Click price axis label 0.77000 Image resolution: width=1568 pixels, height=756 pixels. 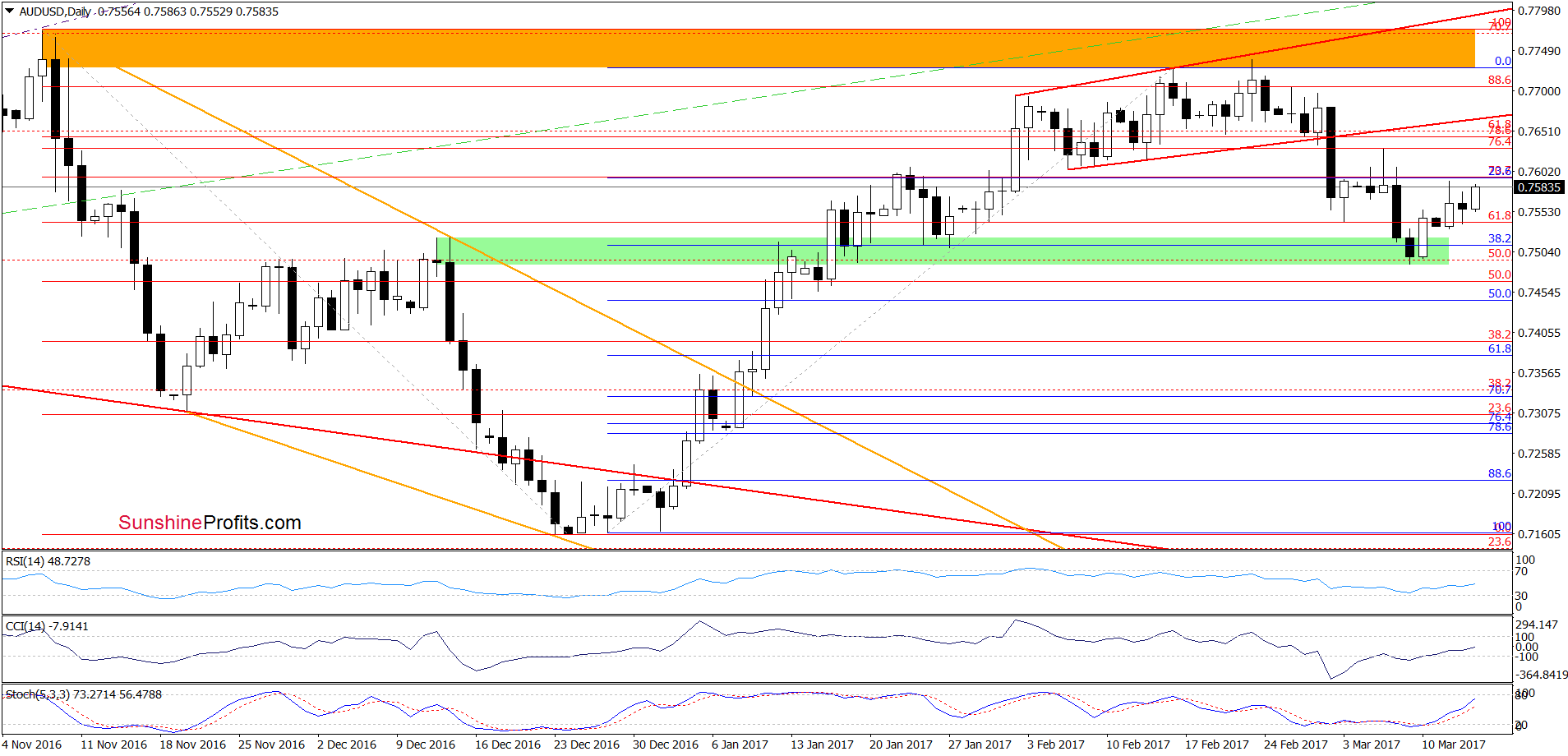pos(1538,91)
